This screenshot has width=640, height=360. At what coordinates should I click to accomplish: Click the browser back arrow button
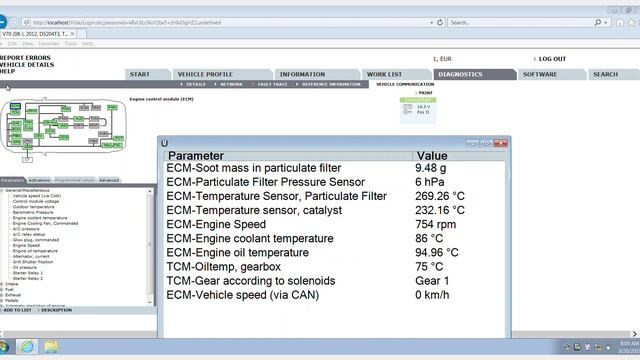2,22
